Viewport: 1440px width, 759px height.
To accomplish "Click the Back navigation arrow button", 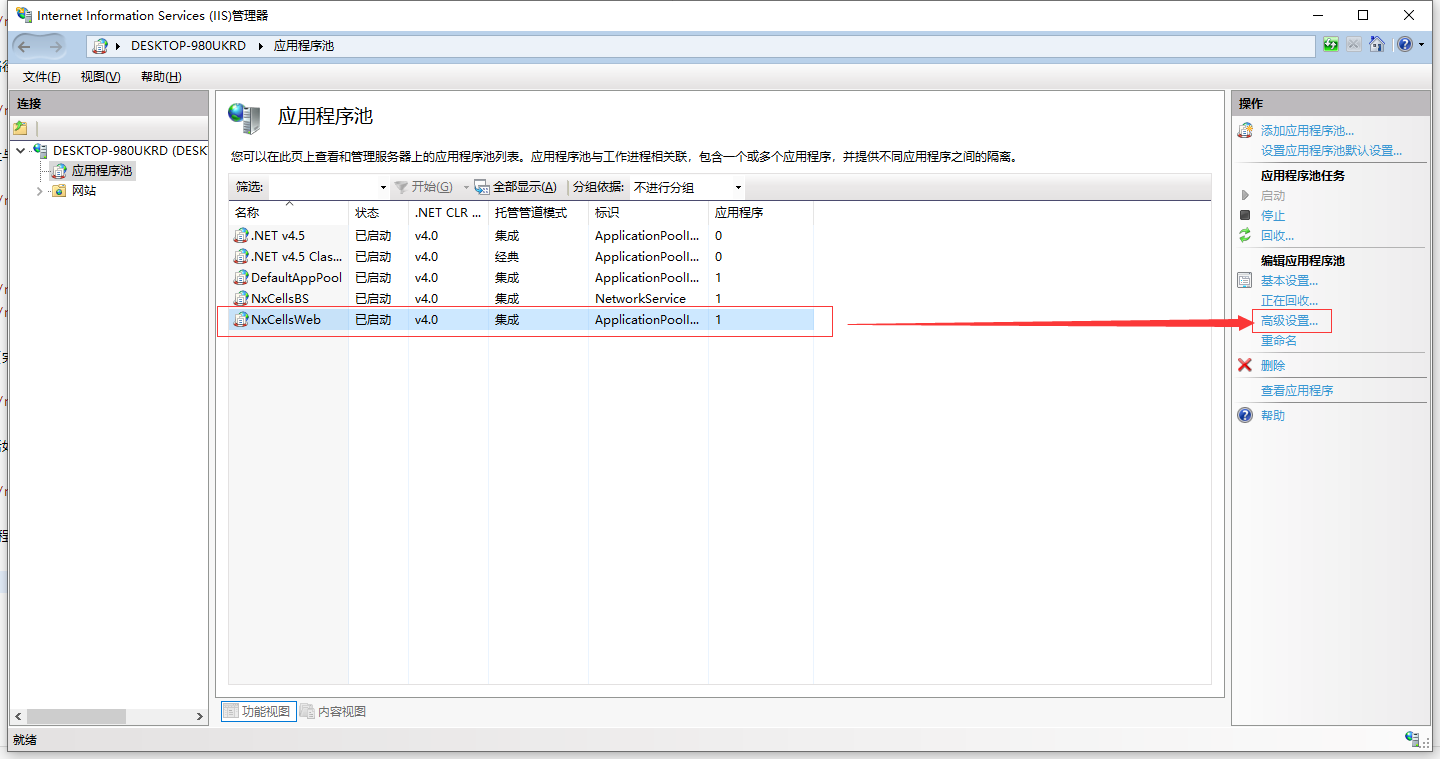I will pyautogui.click(x=25, y=46).
